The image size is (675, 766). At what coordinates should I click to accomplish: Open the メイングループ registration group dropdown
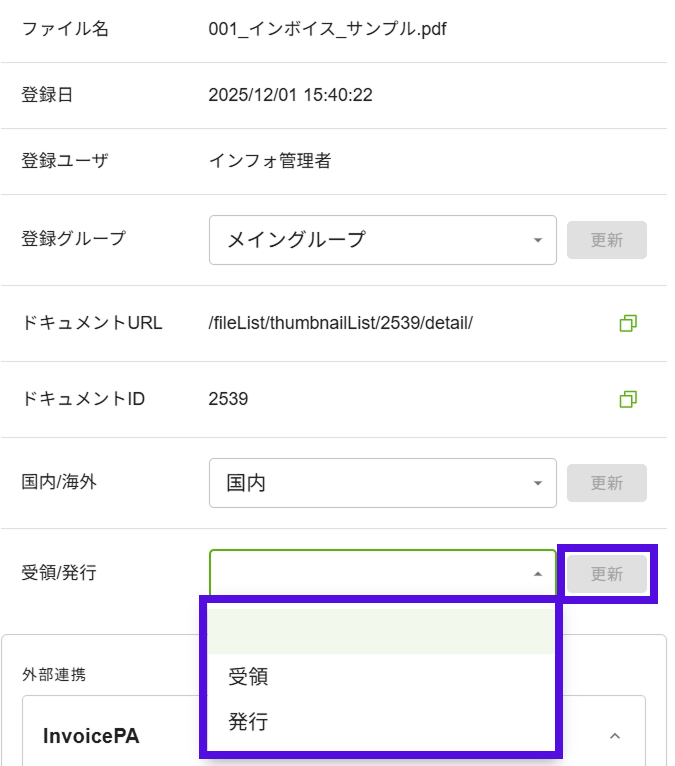click(x=382, y=240)
